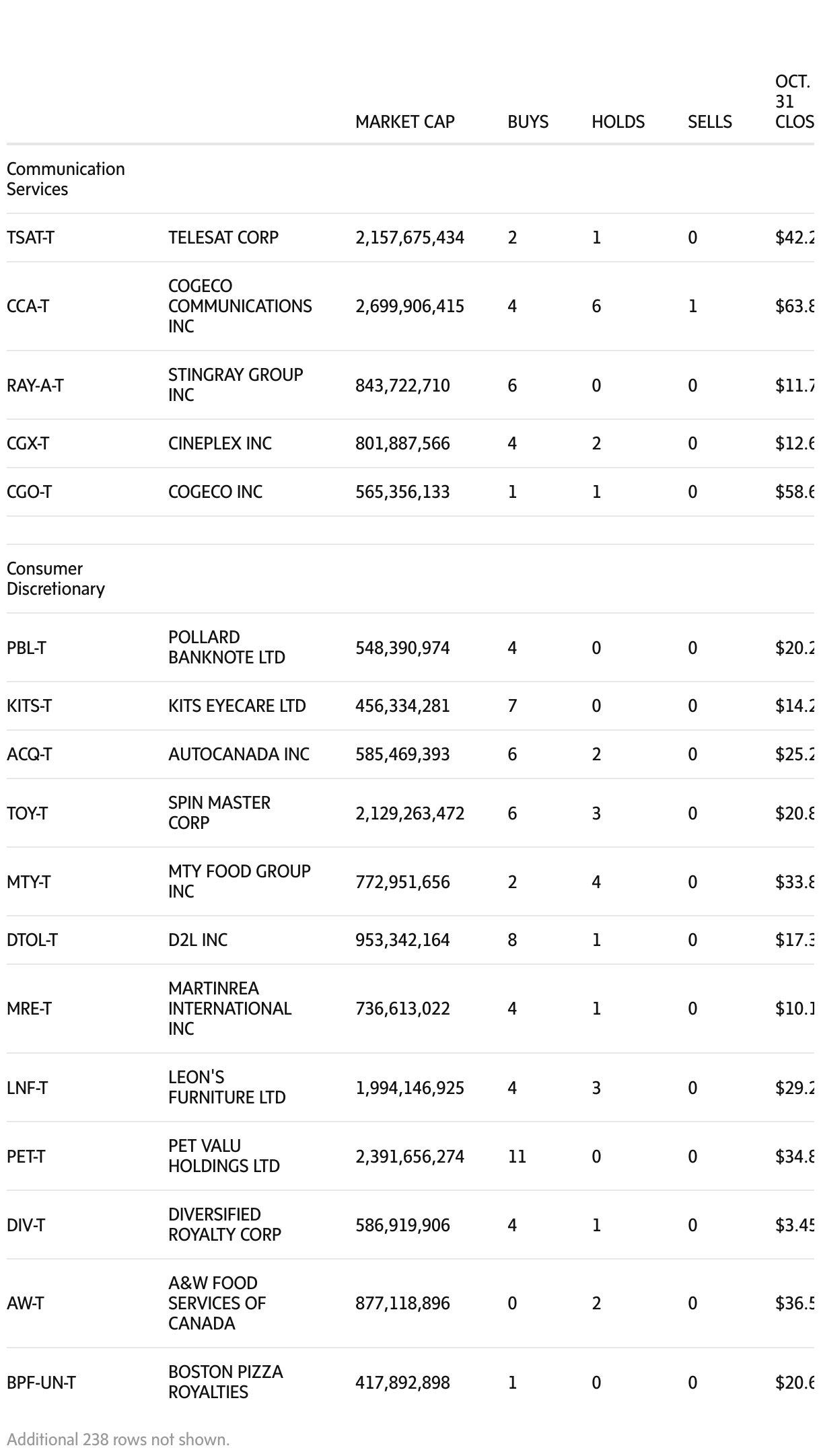Click the AUTOCANADA INC company name
The image size is (821, 1456).
[x=238, y=754]
